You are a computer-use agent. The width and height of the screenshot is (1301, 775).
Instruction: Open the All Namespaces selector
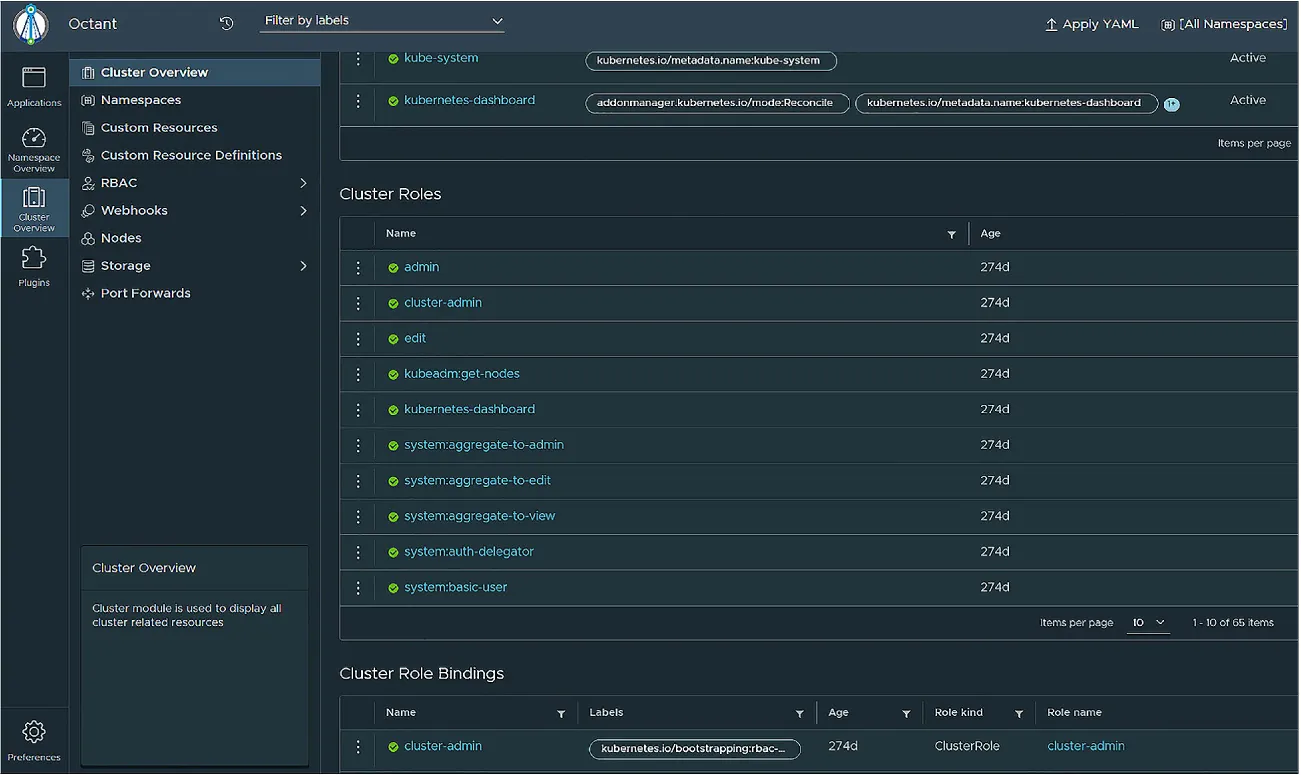coord(1222,23)
